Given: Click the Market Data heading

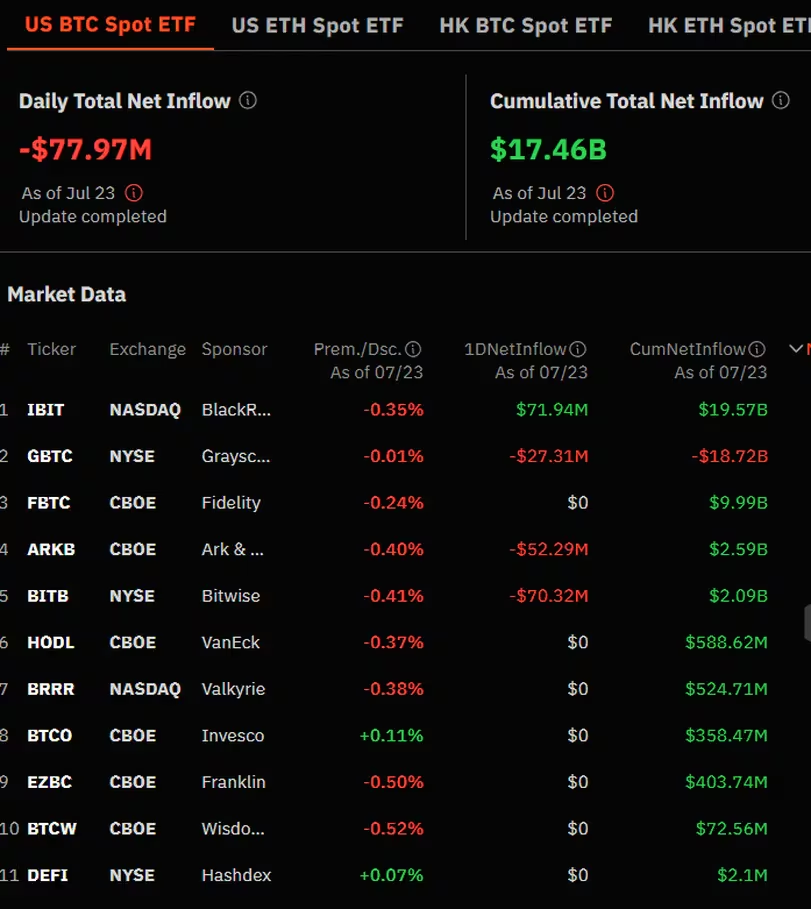Looking at the screenshot, I should pos(67,294).
